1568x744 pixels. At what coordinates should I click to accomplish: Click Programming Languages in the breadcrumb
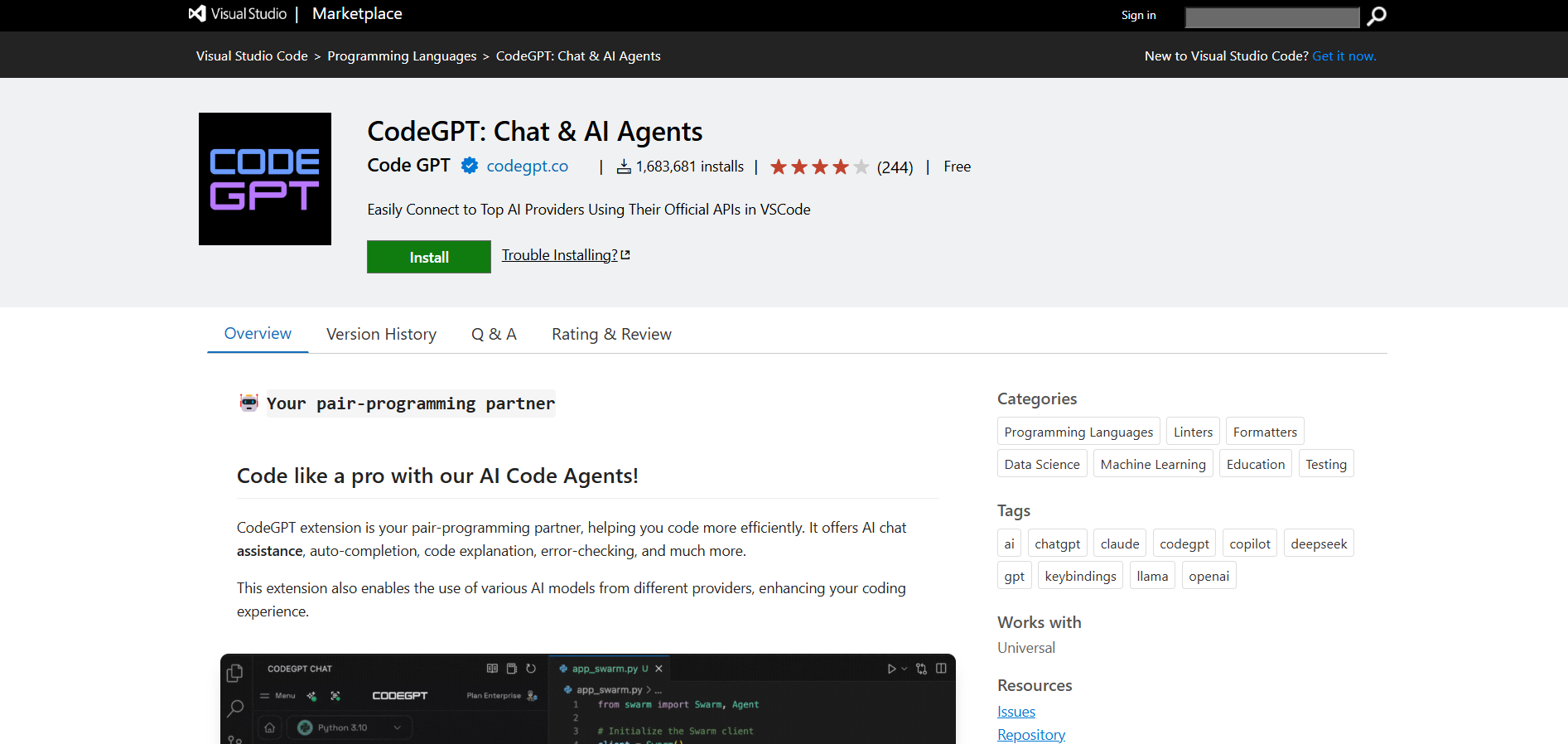coord(402,56)
